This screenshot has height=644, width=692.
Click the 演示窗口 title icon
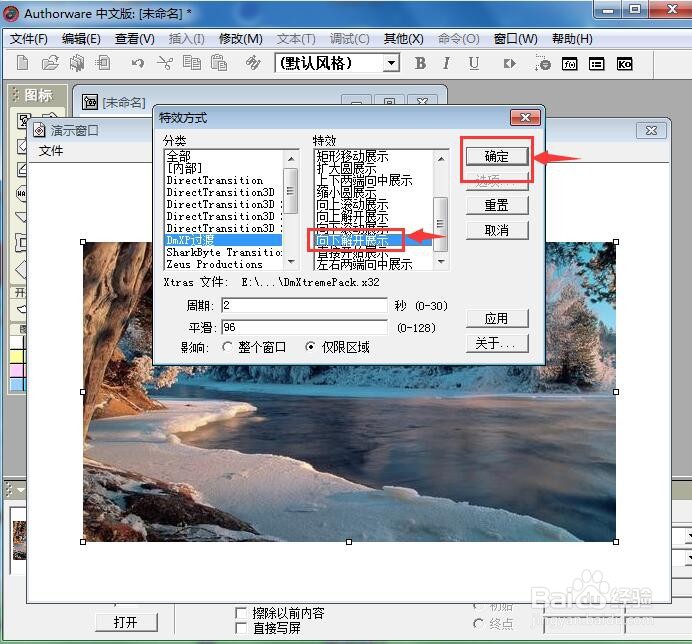[40, 130]
